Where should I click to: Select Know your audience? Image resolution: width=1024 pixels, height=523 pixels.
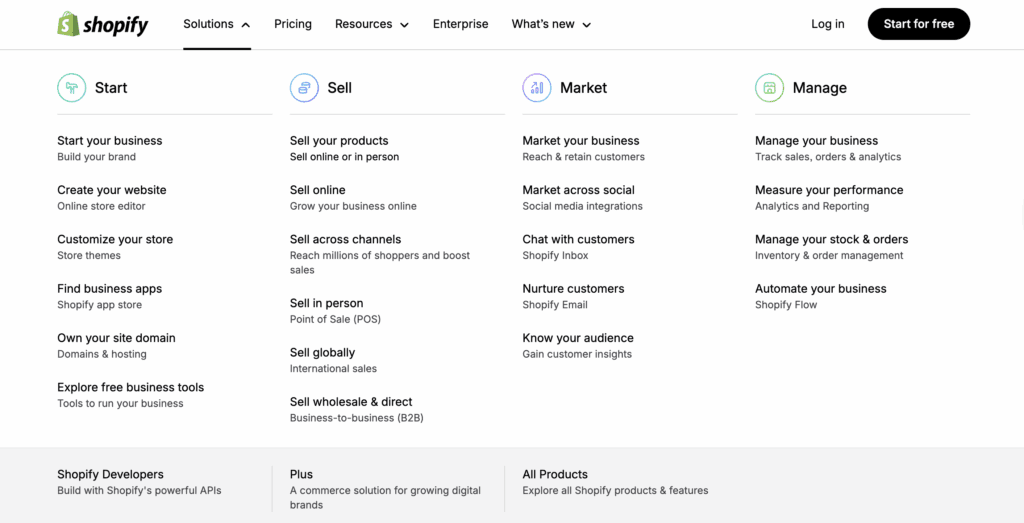[578, 338]
